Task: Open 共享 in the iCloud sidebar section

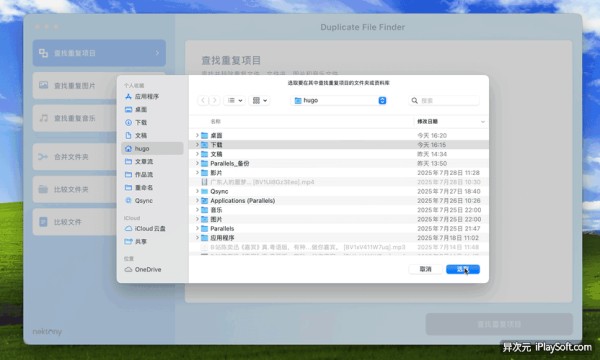Action: point(140,241)
